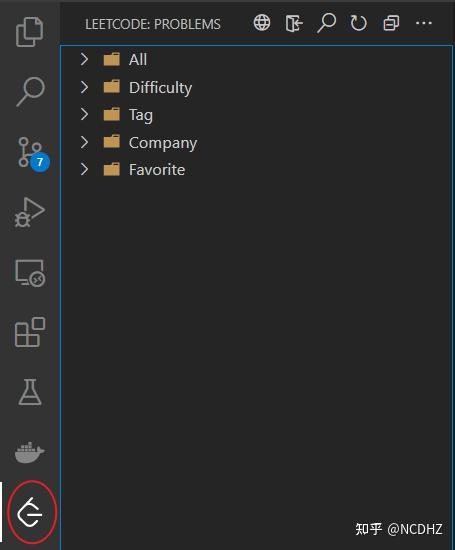455x550 pixels.
Task: Expand the Difficulty folder
Action: (x=84, y=87)
